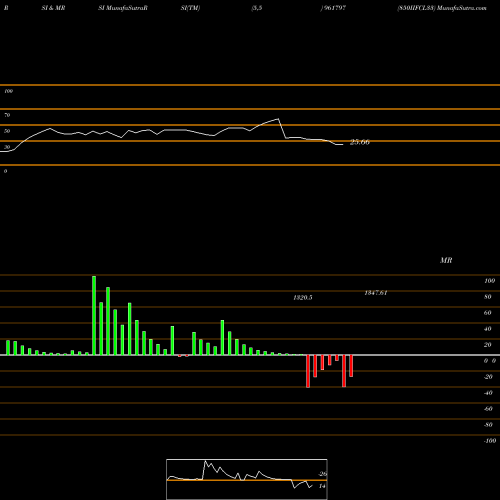Click the MR axis label -100
Viewport: 500px width, 500px height.
tap(490, 441)
